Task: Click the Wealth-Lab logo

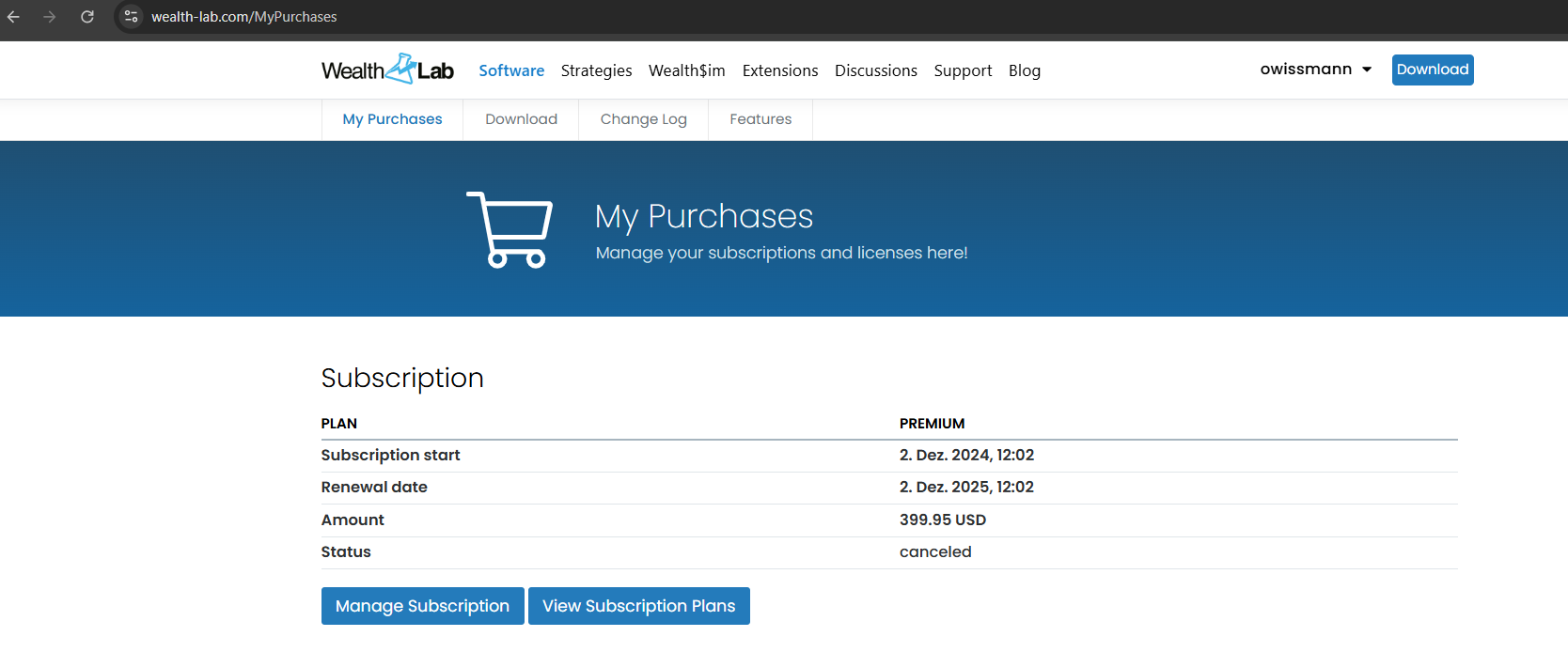Action: click(x=387, y=70)
